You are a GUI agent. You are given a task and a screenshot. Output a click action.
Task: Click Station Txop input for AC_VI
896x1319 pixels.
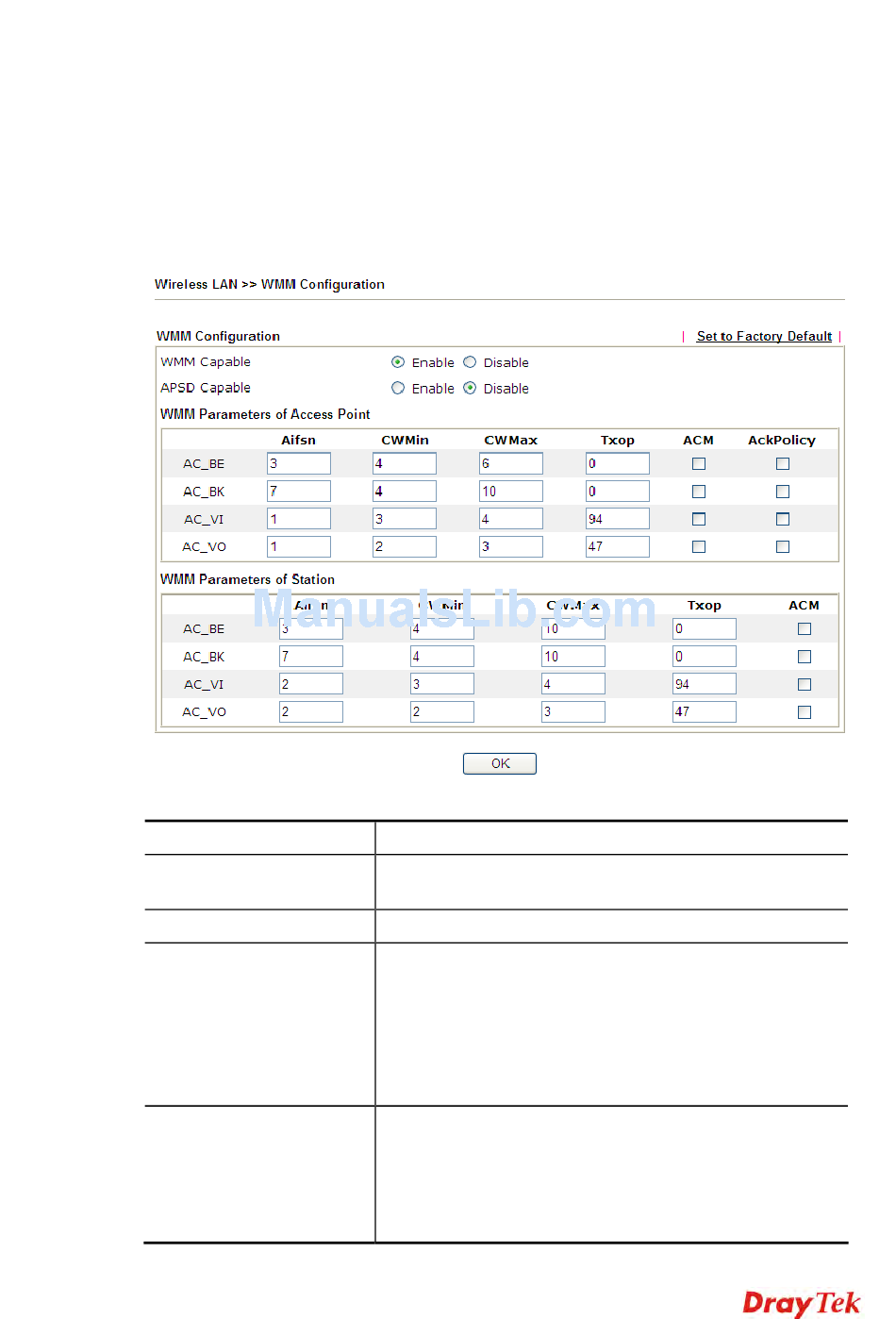[705, 684]
